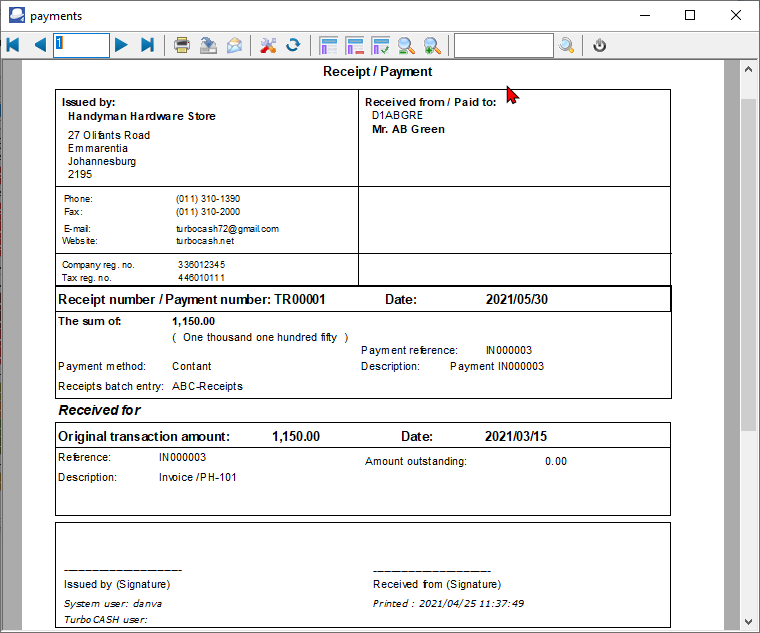Click amount outstanding value 0.00
The height and width of the screenshot is (633, 760).
(x=556, y=461)
